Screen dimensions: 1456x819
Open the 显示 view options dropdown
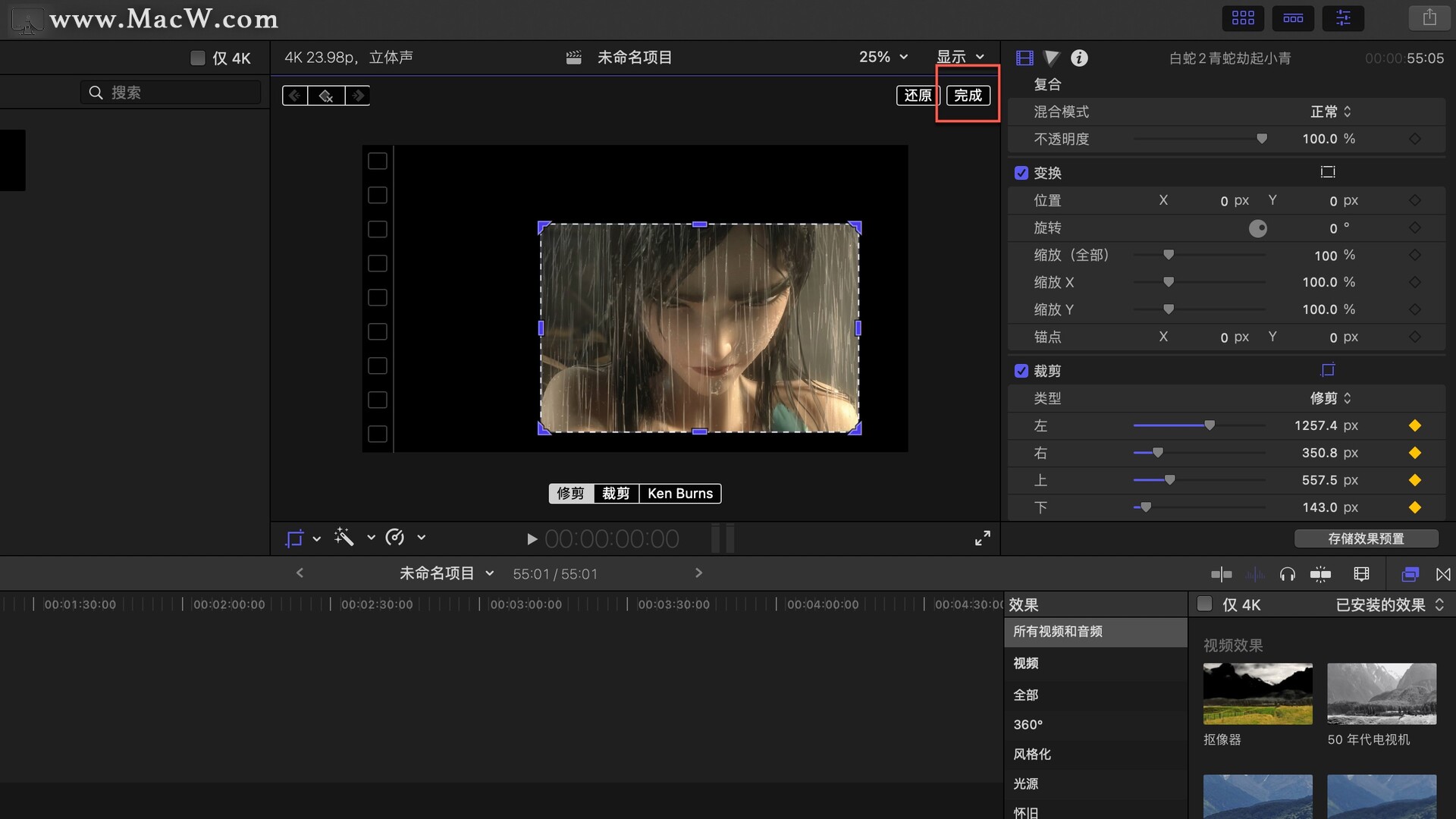[x=960, y=57]
